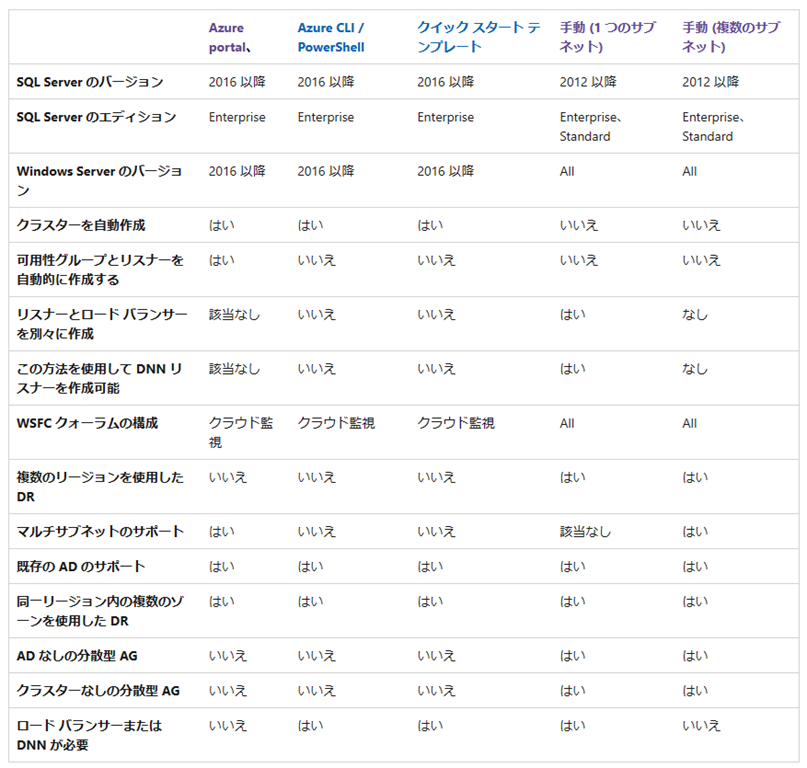Image resolution: width=807 pixels, height=768 pixels.
Task: Select the row label 'WSFC クォーラムの構成'
Action: (87, 423)
